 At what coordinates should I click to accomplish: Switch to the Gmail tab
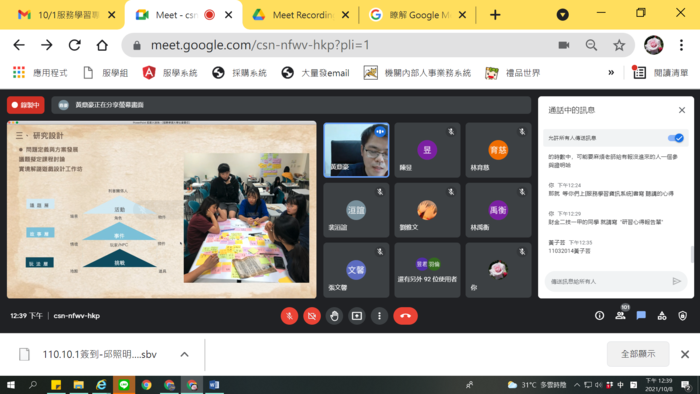(x=62, y=15)
